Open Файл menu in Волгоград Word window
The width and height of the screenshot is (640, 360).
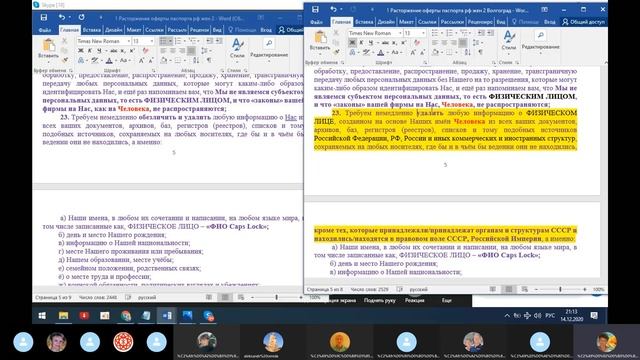(316, 22)
